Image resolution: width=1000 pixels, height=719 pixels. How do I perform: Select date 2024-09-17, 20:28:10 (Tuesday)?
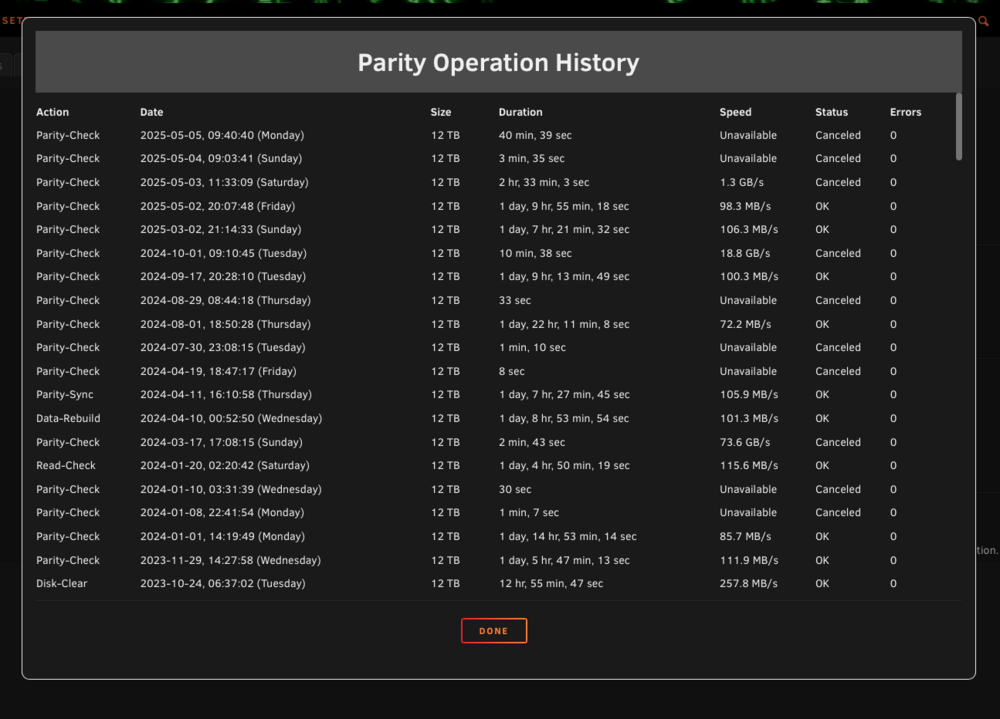[223, 276]
